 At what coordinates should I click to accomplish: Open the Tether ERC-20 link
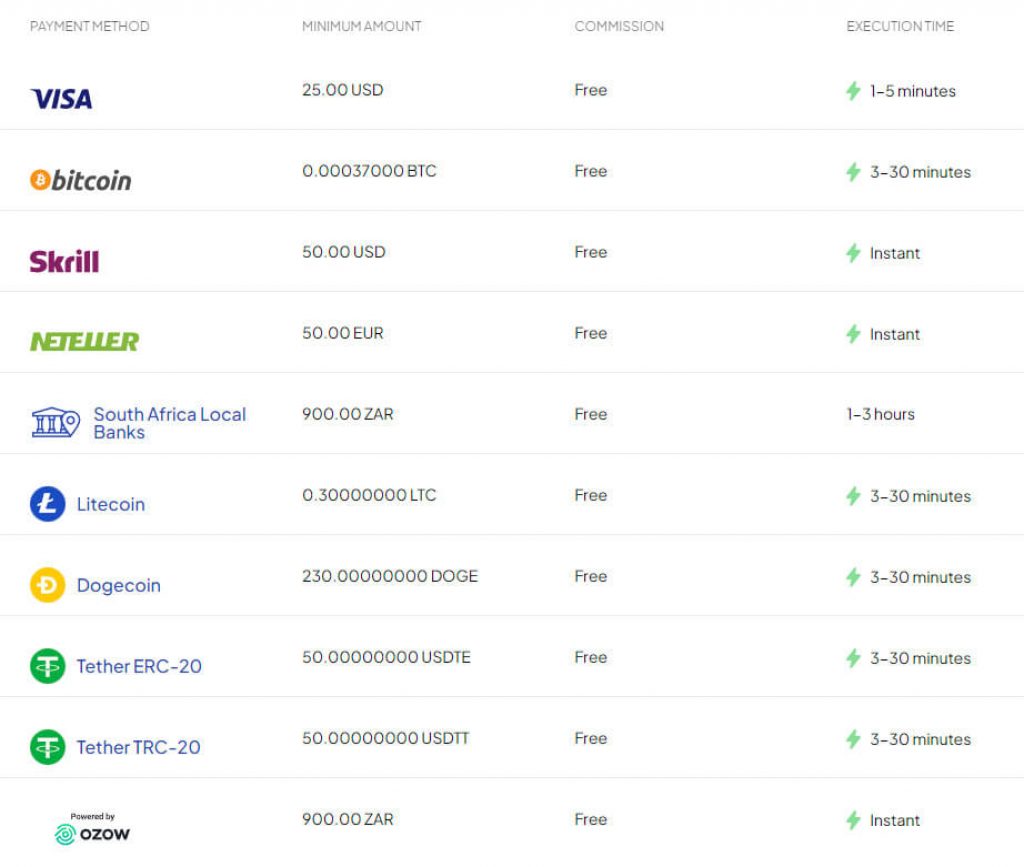tap(139, 666)
